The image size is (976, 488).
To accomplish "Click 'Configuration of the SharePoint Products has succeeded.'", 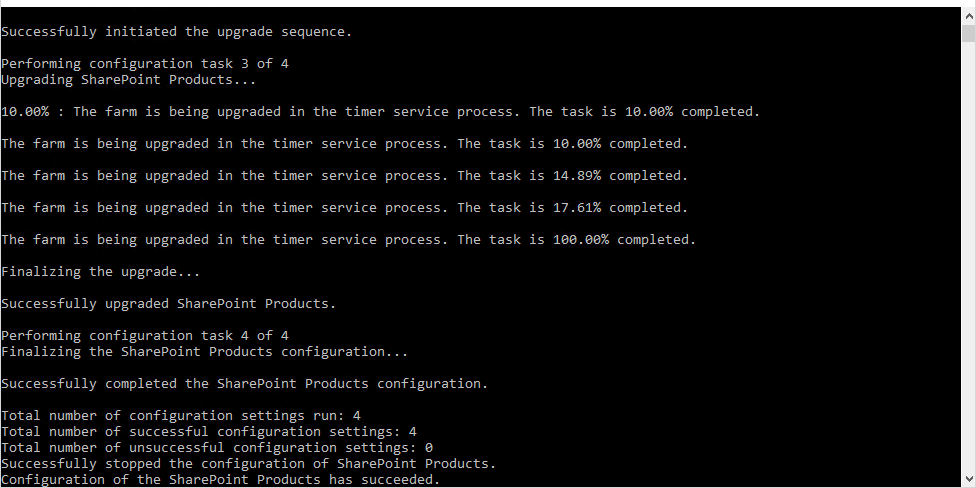I will [221, 480].
